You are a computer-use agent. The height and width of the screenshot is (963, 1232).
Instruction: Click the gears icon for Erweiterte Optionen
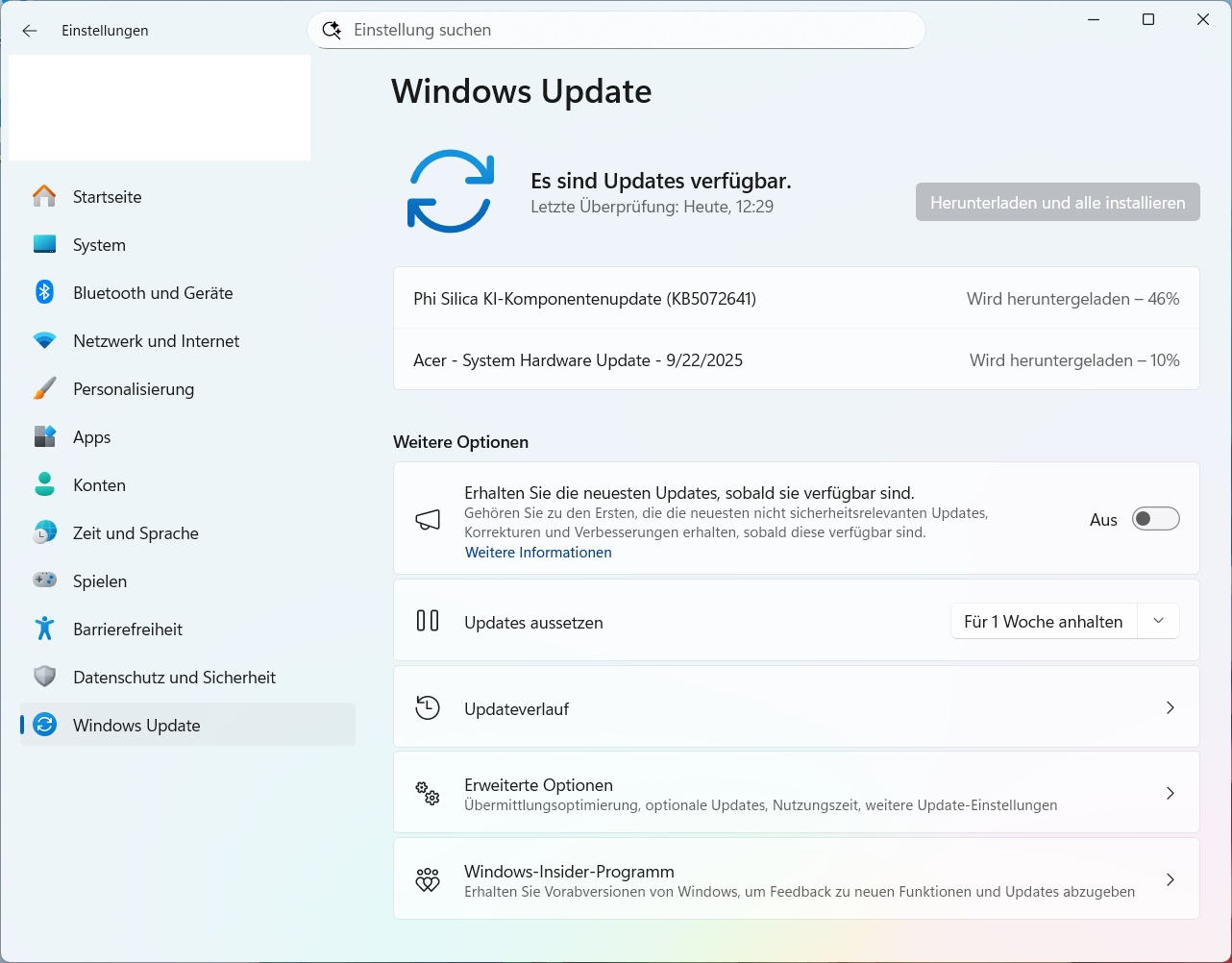[x=428, y=794]
